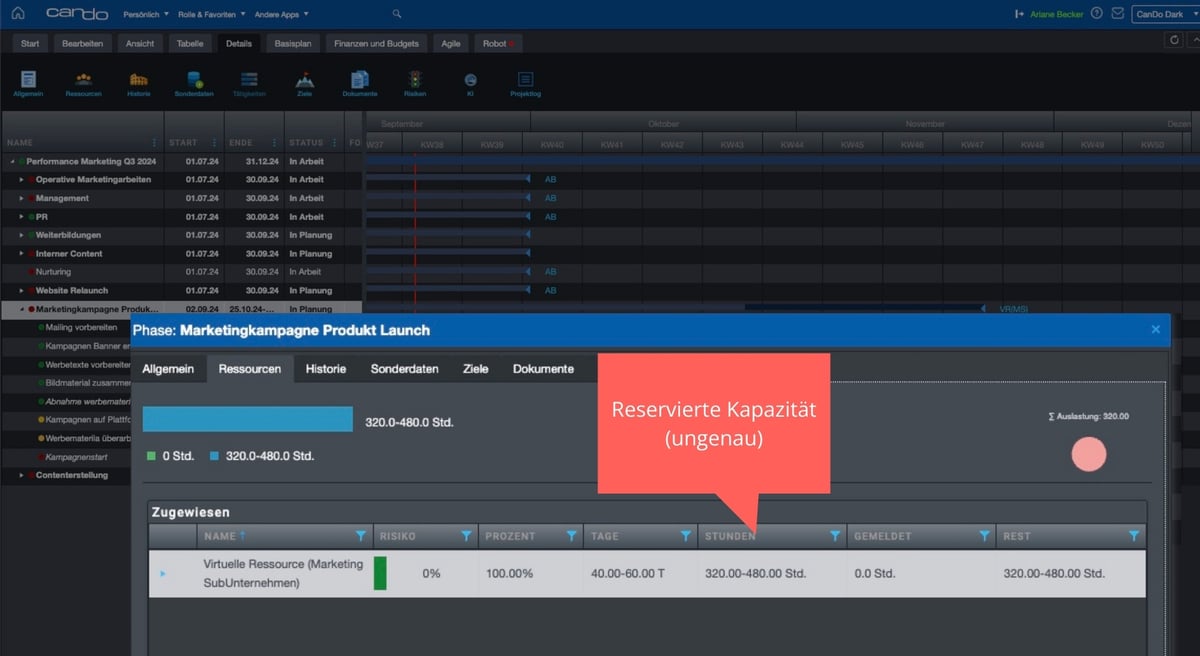Open the Projektlog icon

524,78
